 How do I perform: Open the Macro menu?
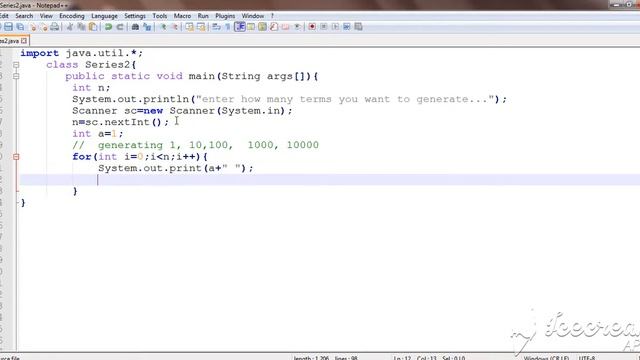182,16
